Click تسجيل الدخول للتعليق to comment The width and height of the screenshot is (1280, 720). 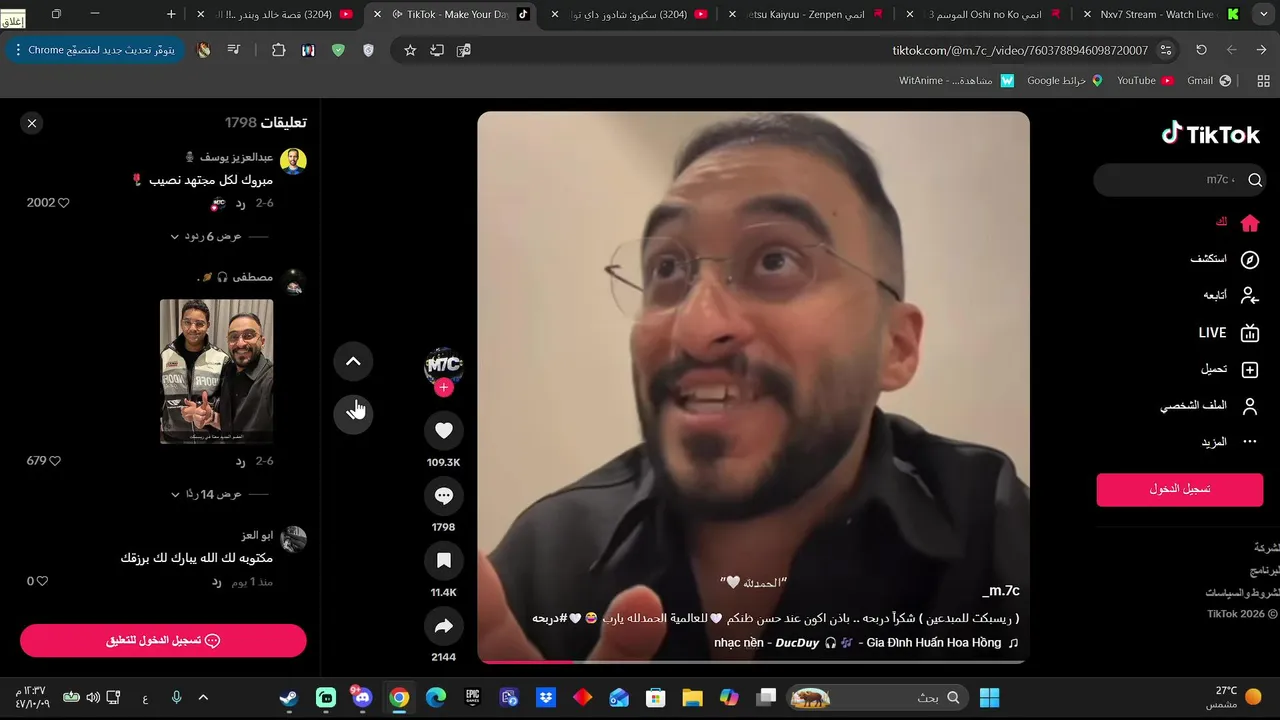tap(163, 640)
